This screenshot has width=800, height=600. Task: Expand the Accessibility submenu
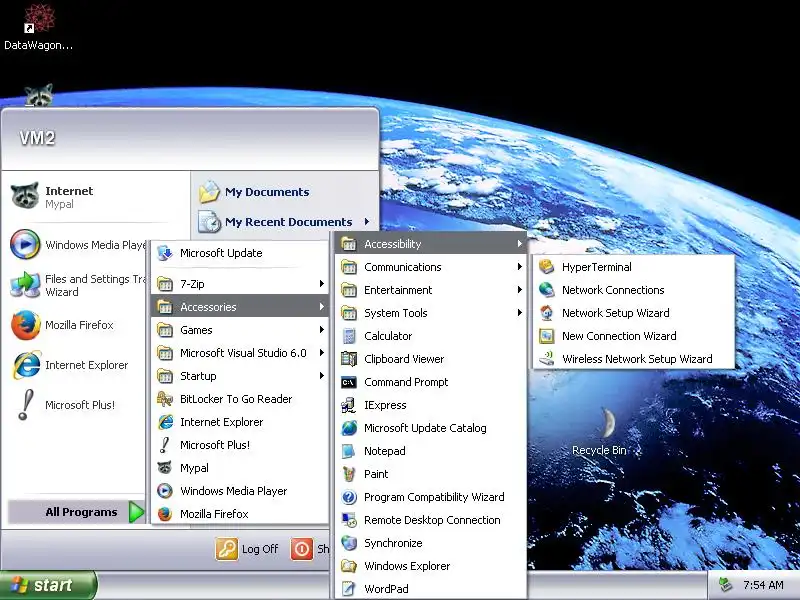[x=431, y=244]
